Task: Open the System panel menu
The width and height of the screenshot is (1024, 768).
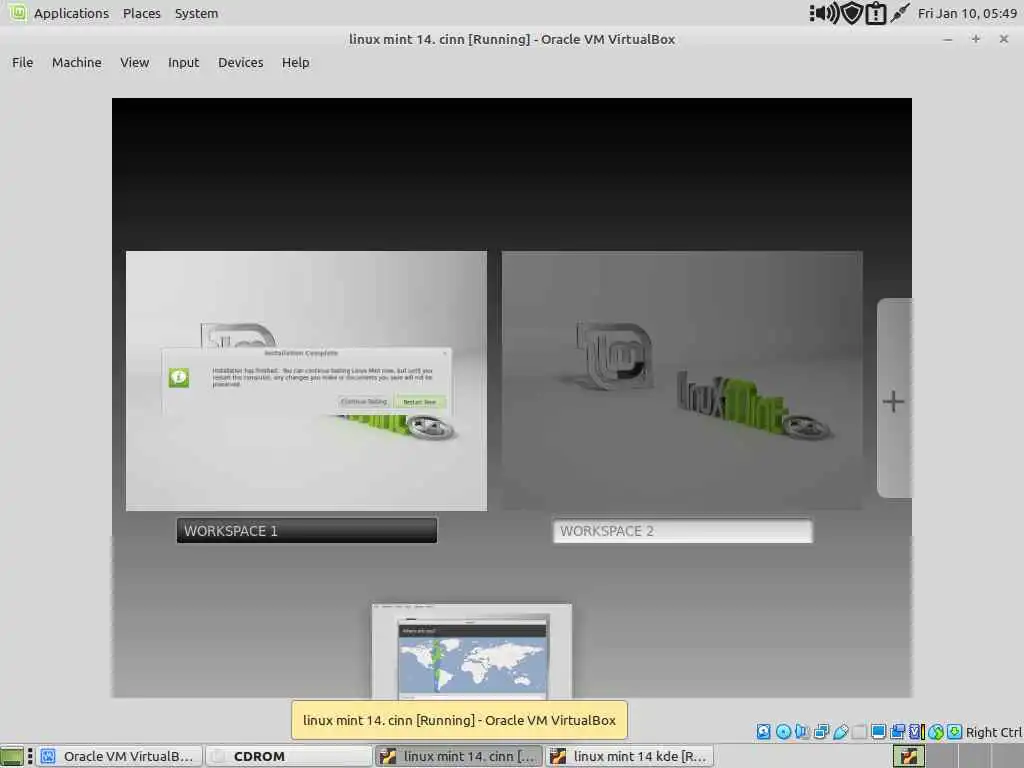Action: pyautogui.click(x=196, y=13)
